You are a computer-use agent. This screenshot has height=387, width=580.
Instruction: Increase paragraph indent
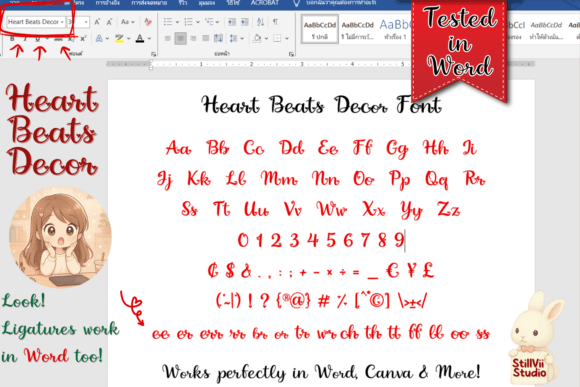tap(245, 22)
